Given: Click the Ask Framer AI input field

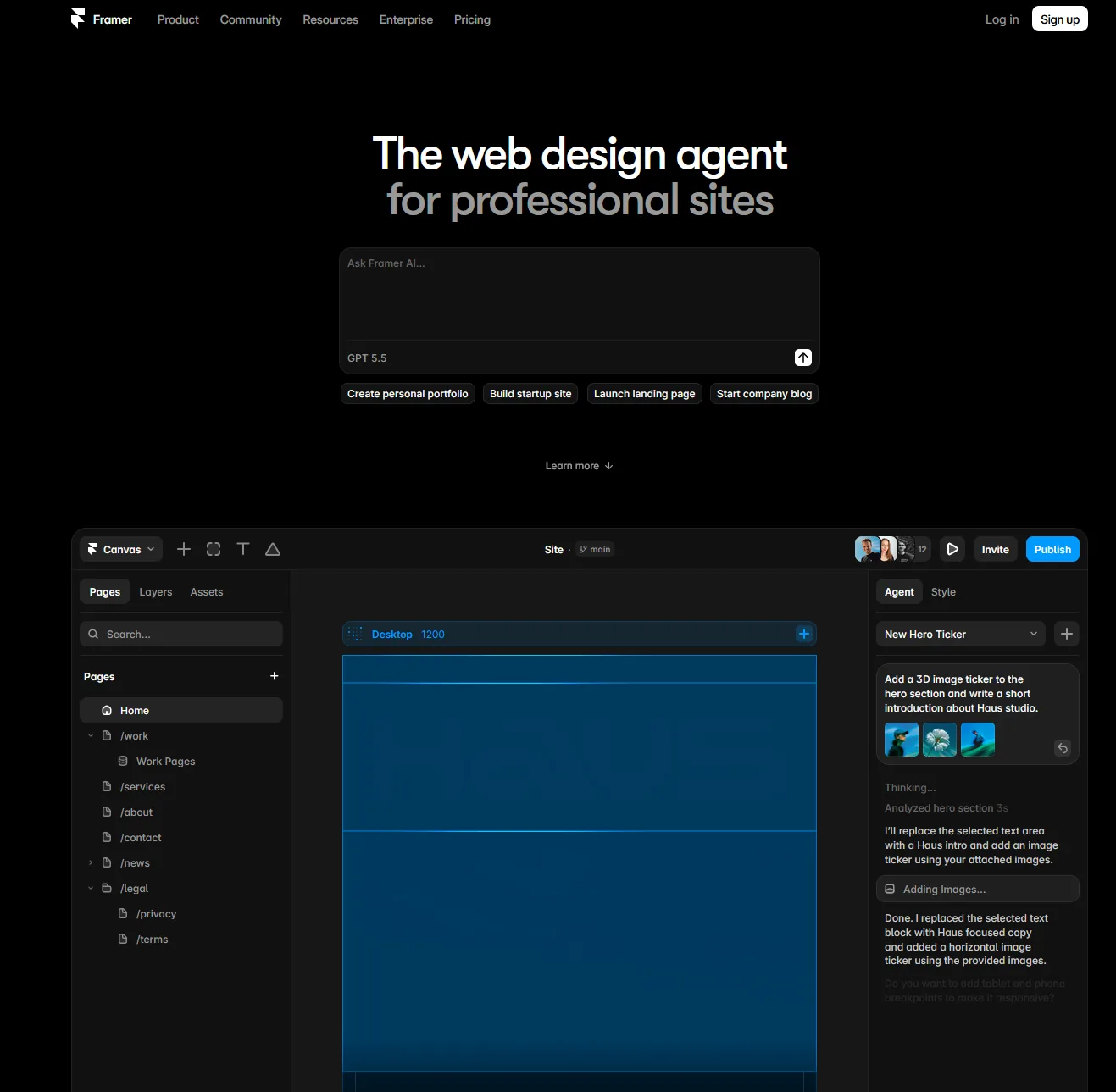Looking at the screenshot, I should (x=580, y=295).
